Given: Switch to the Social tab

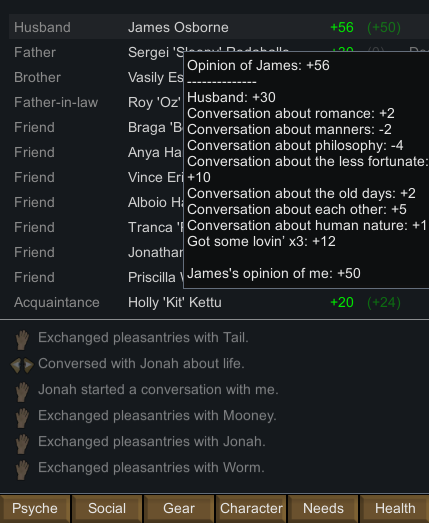Looking at the screenshot, I should (107, 509).
